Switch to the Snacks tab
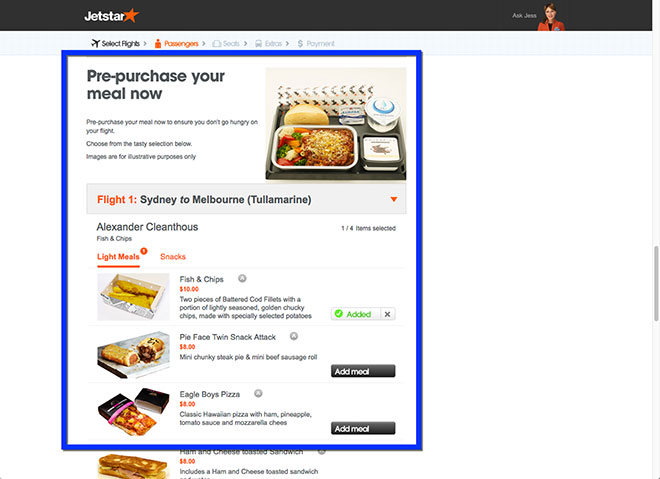 click(173, 257)
